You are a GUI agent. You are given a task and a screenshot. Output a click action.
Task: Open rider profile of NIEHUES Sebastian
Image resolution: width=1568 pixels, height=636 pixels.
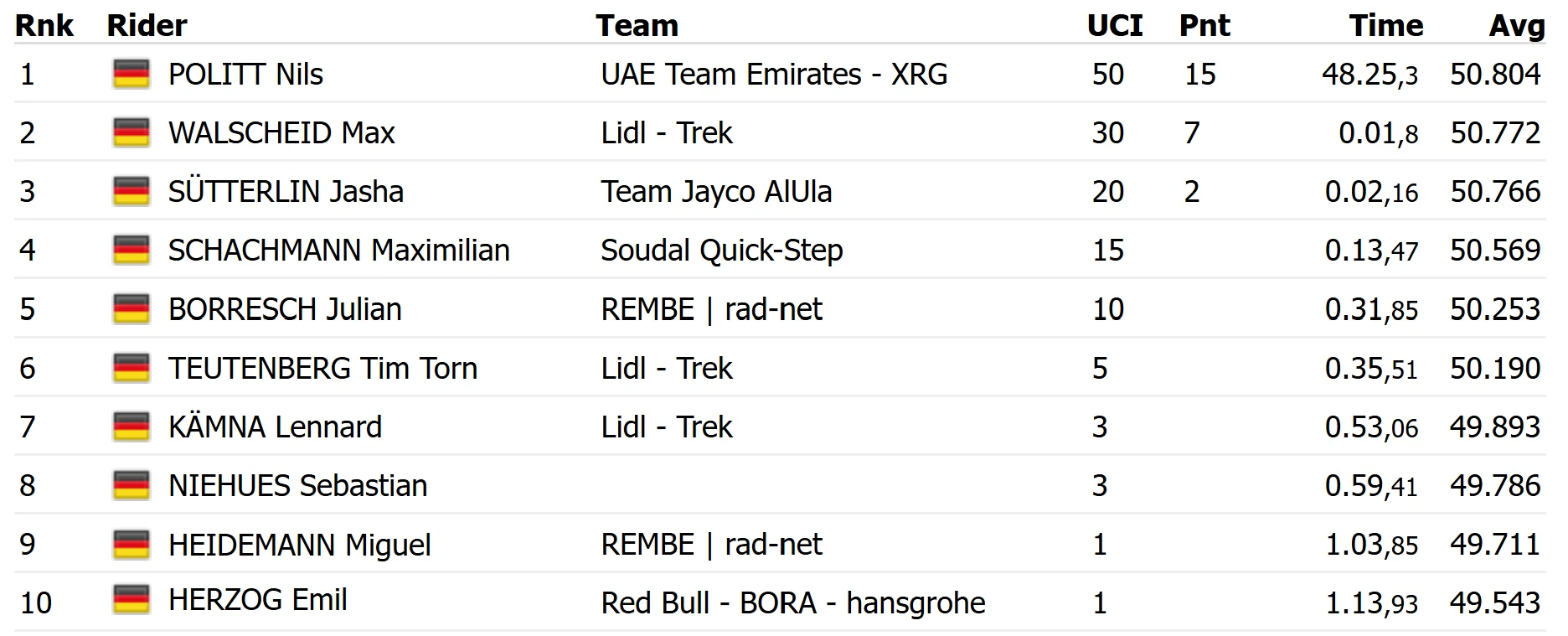click(297, 486)
